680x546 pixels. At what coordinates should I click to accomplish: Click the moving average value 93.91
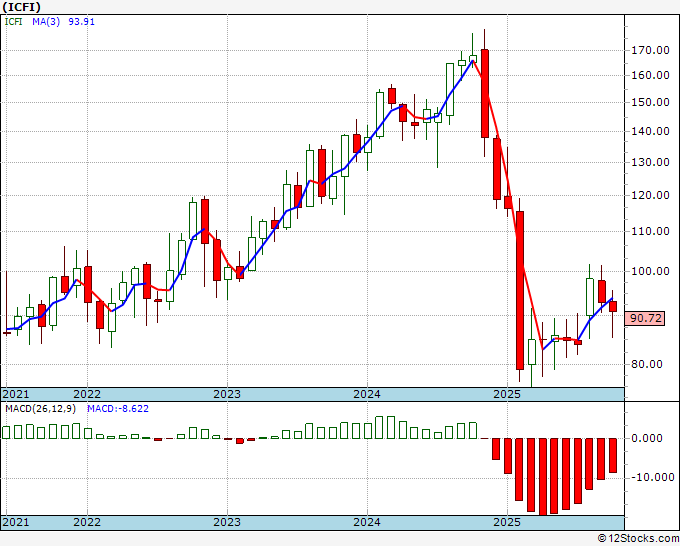[81, 22]
